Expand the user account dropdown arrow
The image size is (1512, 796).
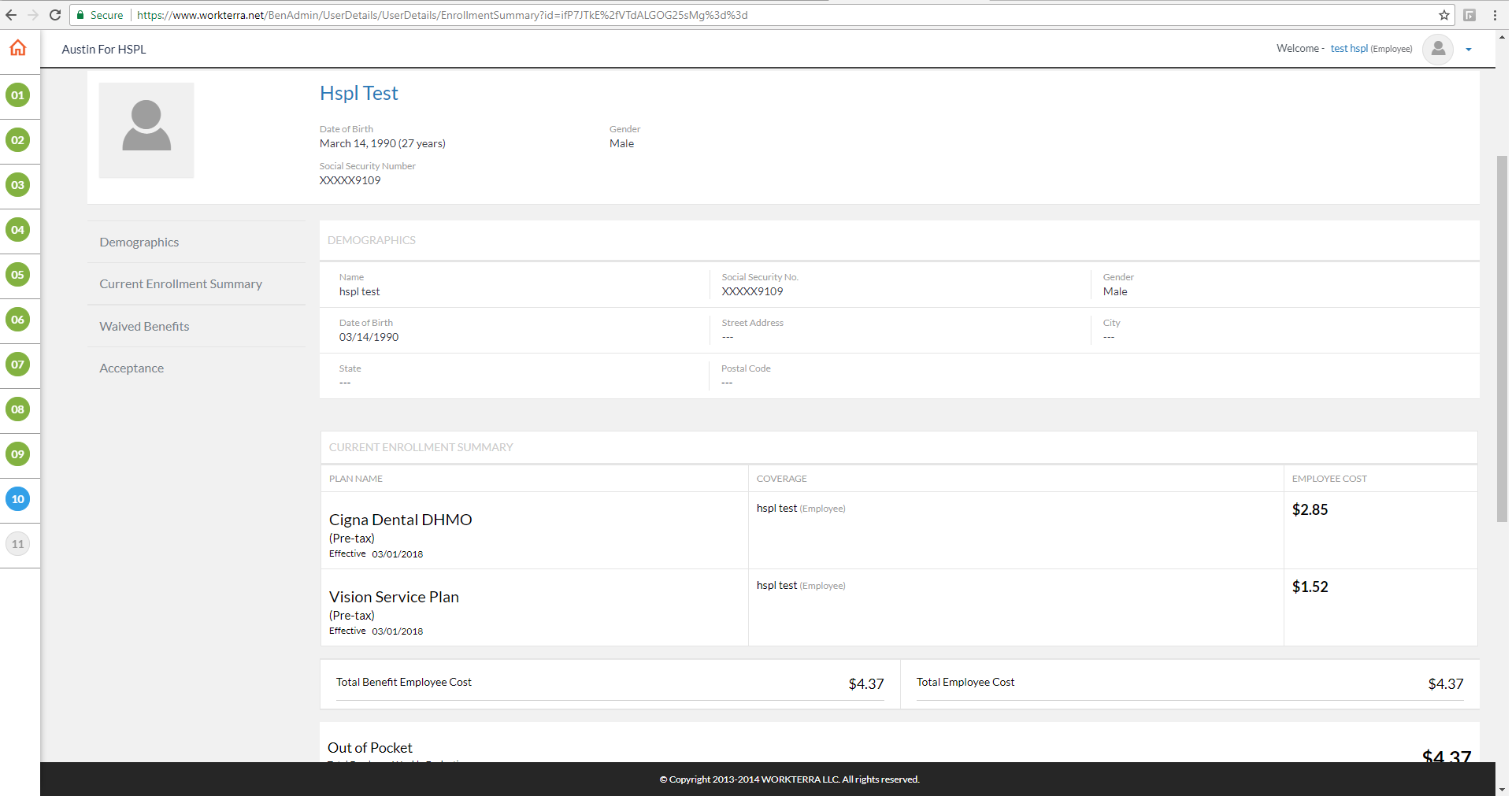coord(1469,50)
